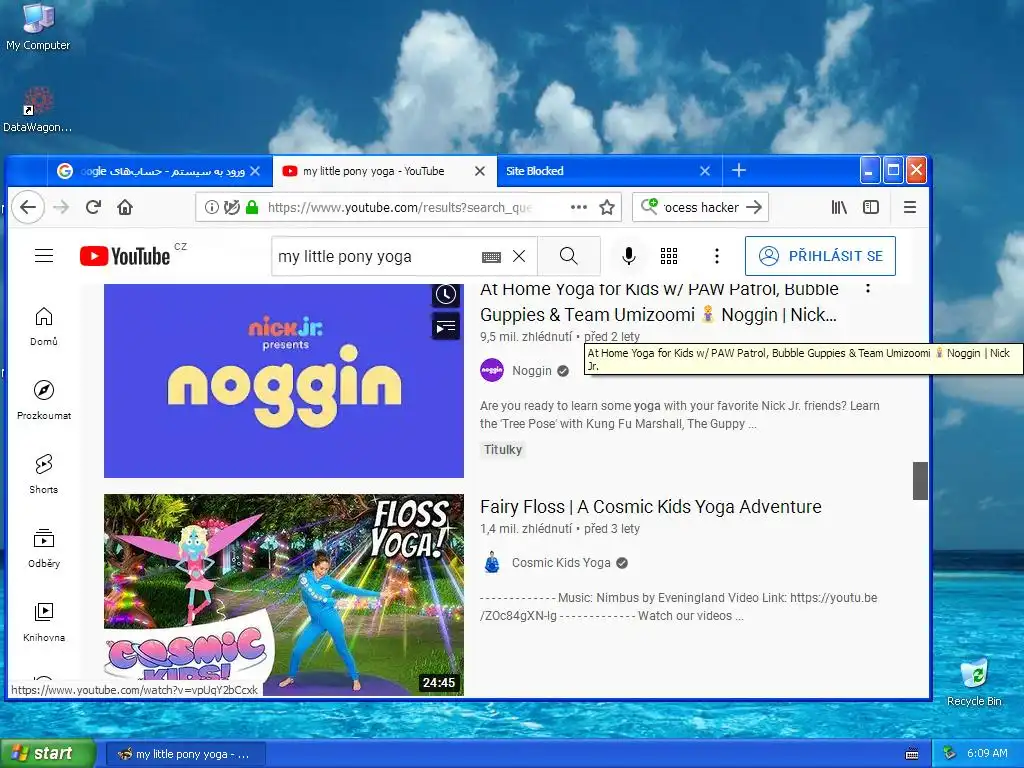This screenshot has height=768, width=1024.
Task: Open Knihovna in the sidebar
Action: tap(44, 622)
